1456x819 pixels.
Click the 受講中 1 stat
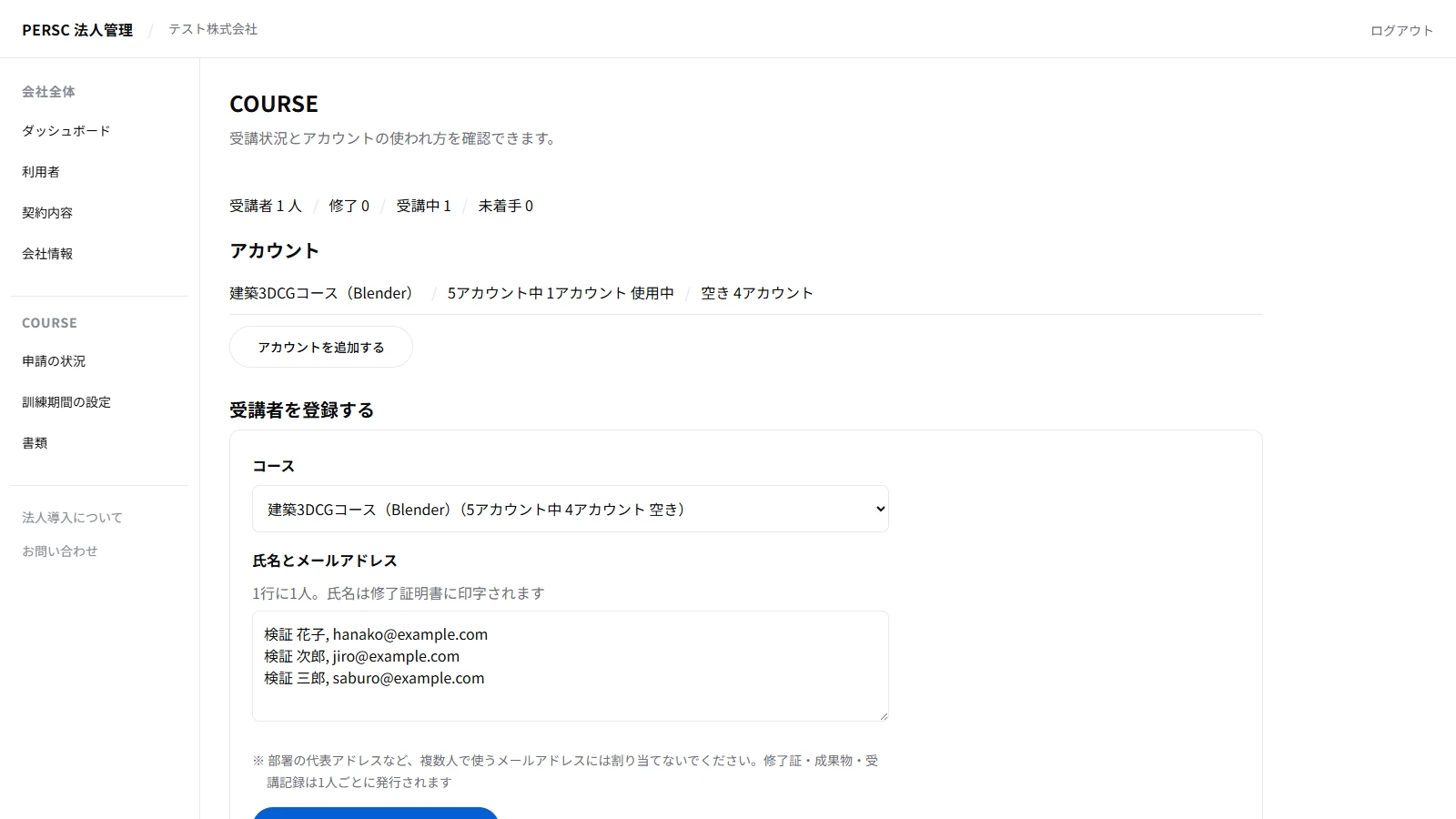424,206
